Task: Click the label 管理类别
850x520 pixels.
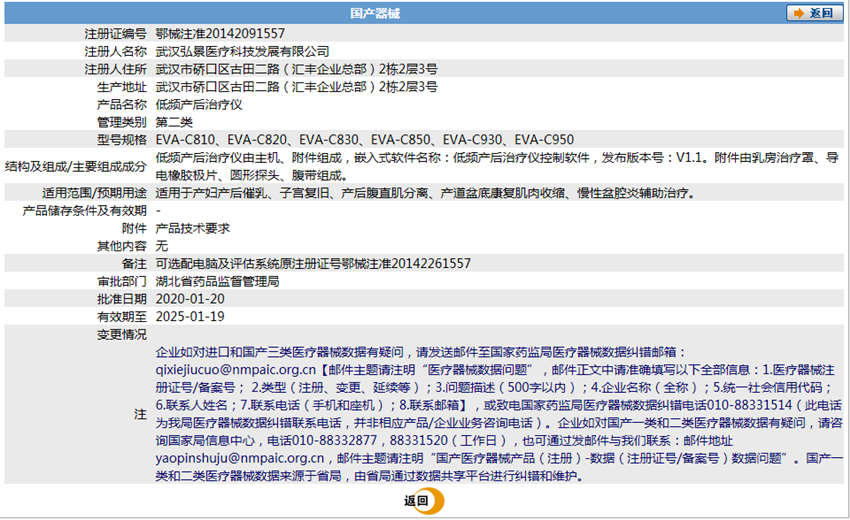Action: (122, 122)
